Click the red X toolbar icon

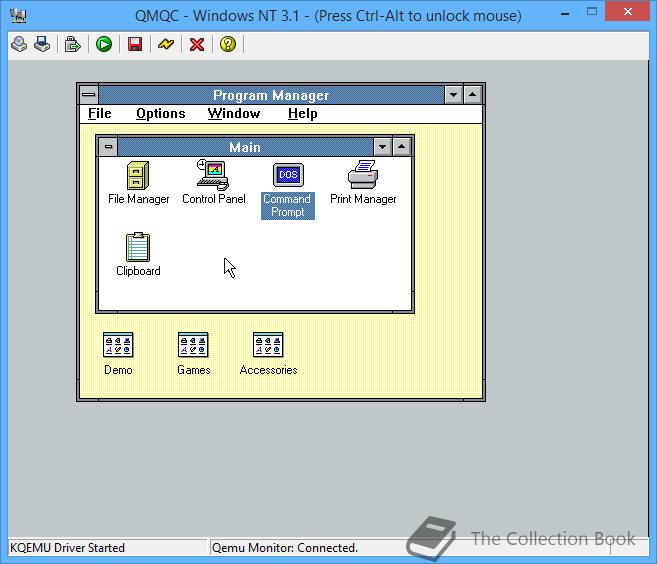pyautogui.click(x=197, y=44)
